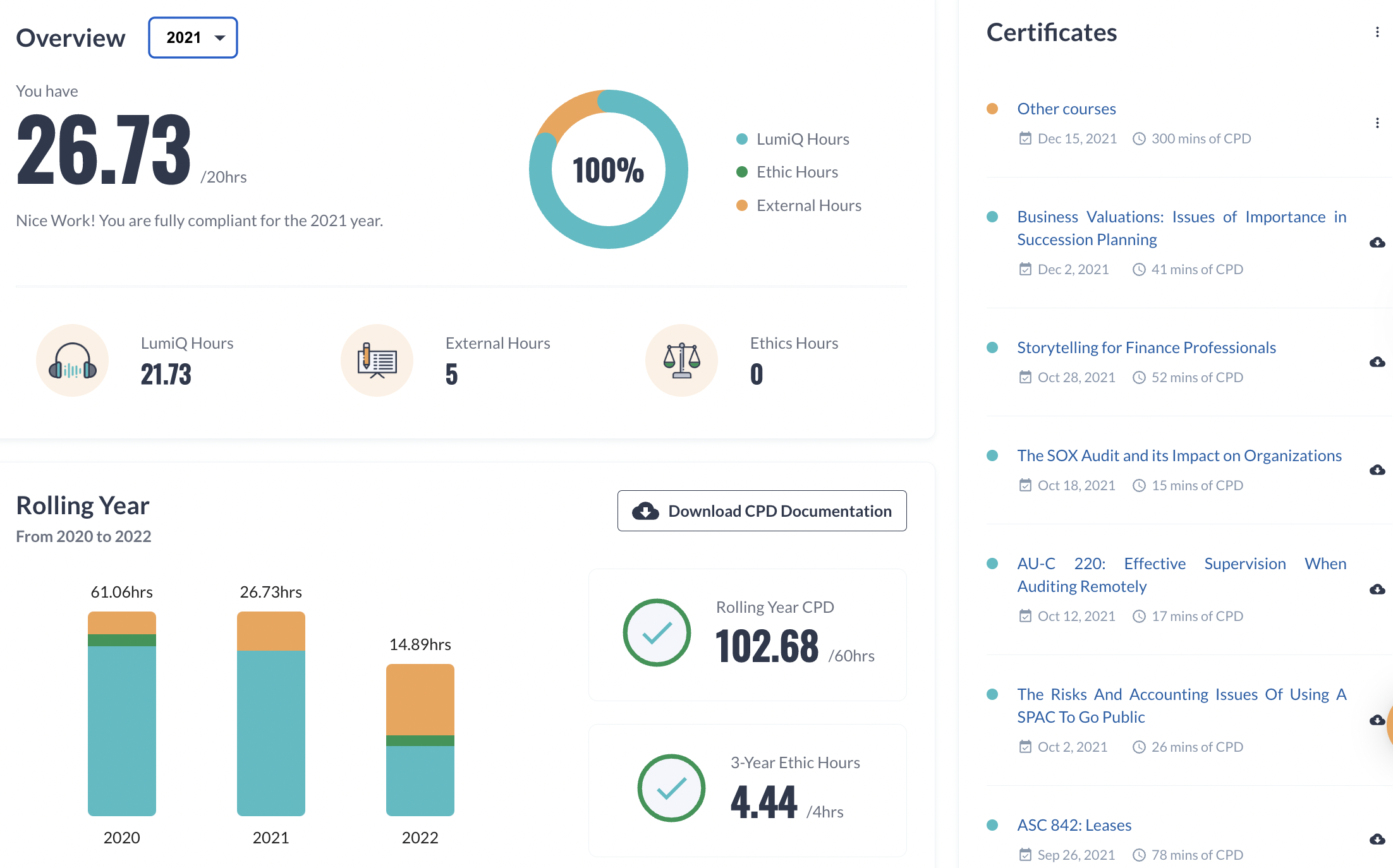
Task: Download the SOX Audit certificate
Action: pyautogui.click(x=1377, y=470)
